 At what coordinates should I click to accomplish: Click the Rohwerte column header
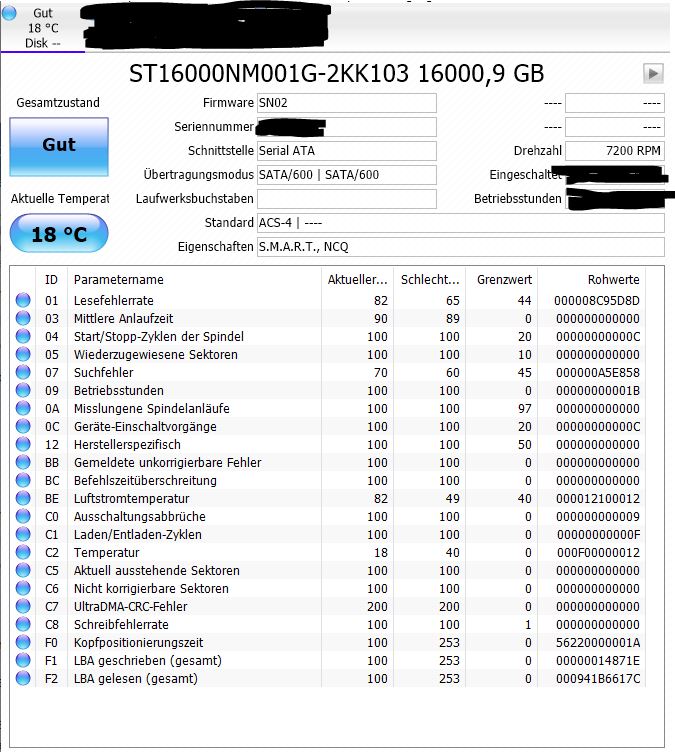[x=592, y=280]
